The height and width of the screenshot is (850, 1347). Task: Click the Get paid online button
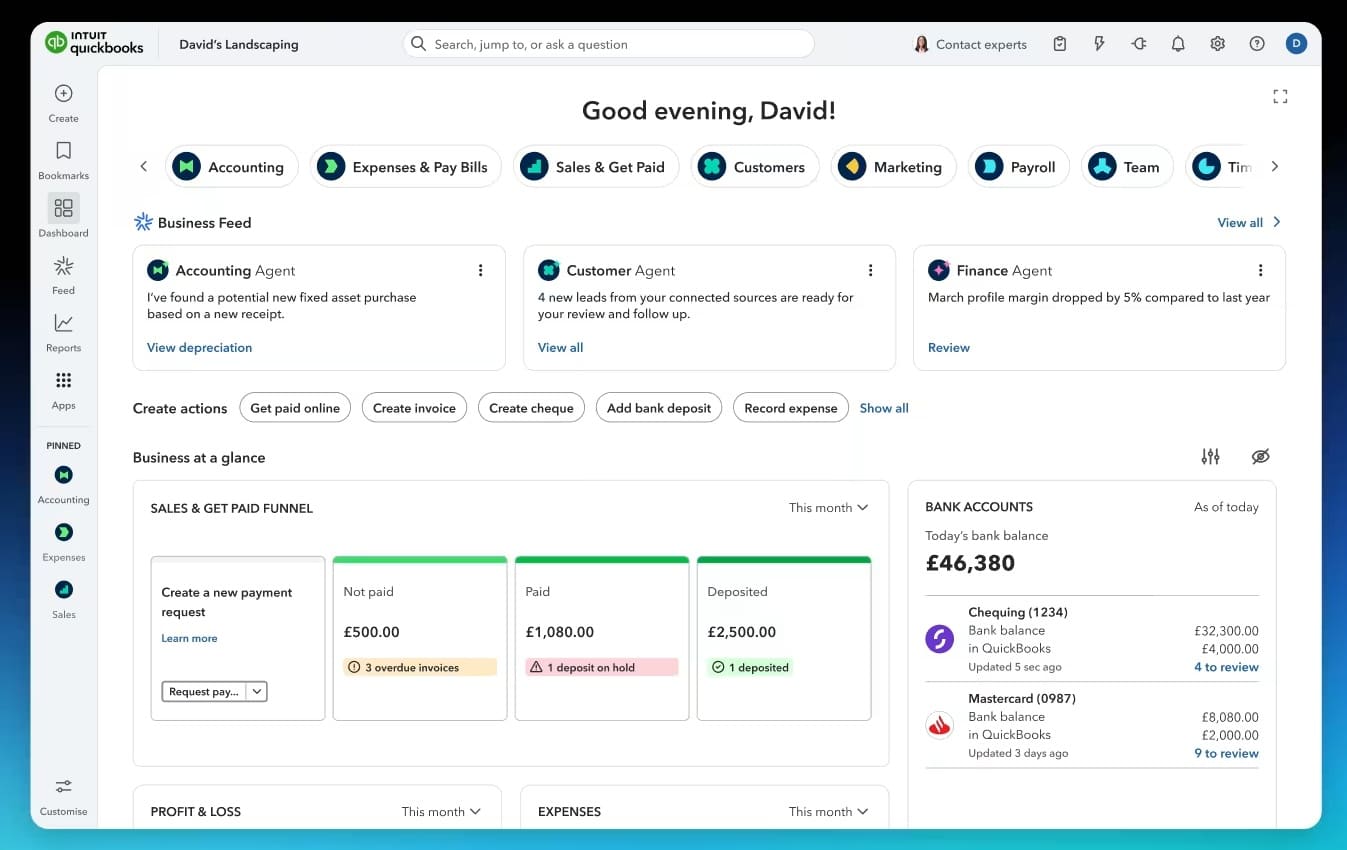point(295,408)
